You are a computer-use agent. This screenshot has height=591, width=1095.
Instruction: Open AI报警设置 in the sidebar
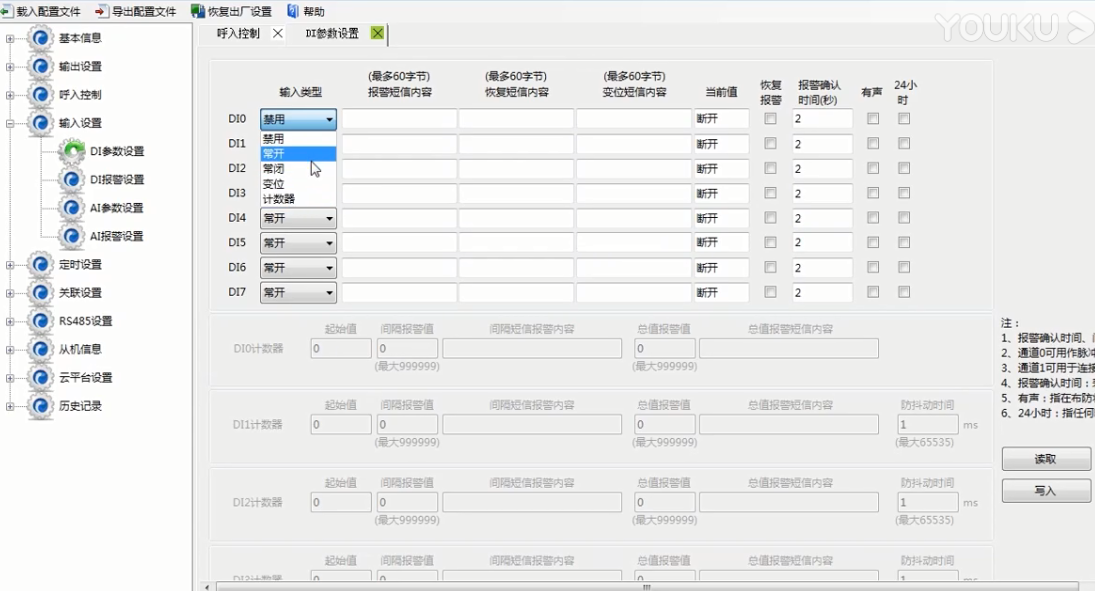(116, 236)
